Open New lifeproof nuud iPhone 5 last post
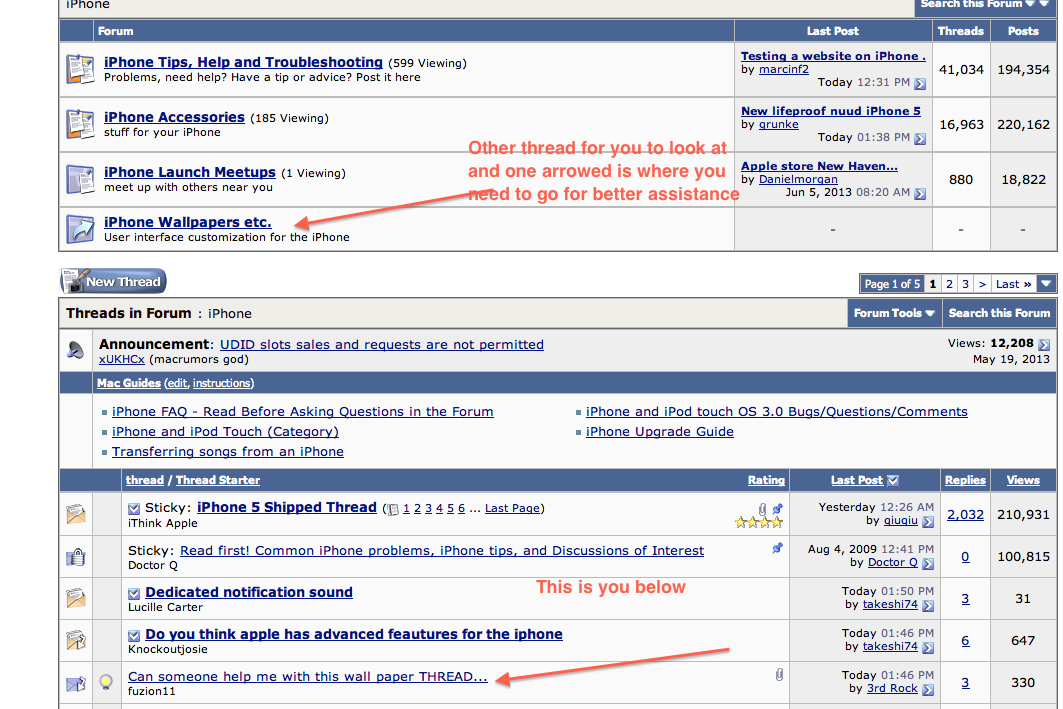 [x=830, y=111]
